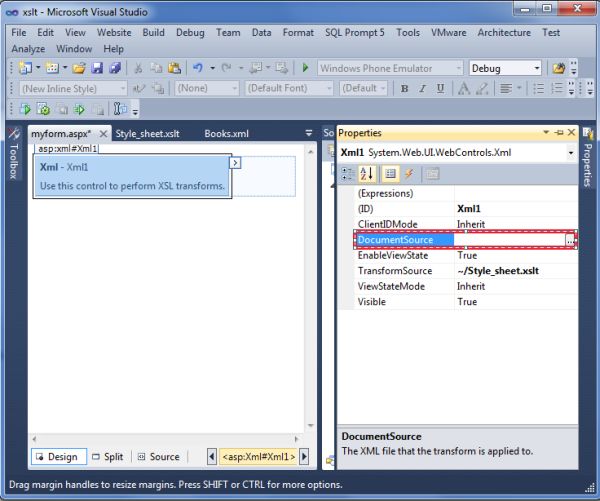Click DocumentSource ellipsis browse button
600x501 pixels.
(570, 240)
